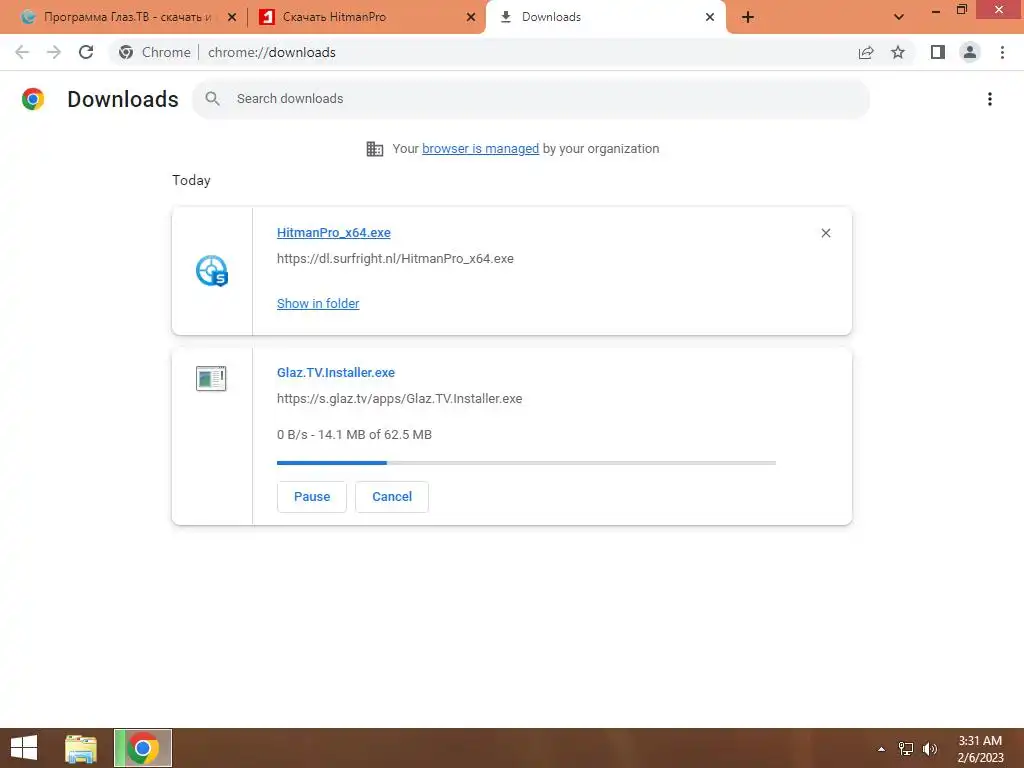Open the Glaz.TV.Installer.exe link
This screenshot has width=1024, height=768.
(x=336, y=372)
